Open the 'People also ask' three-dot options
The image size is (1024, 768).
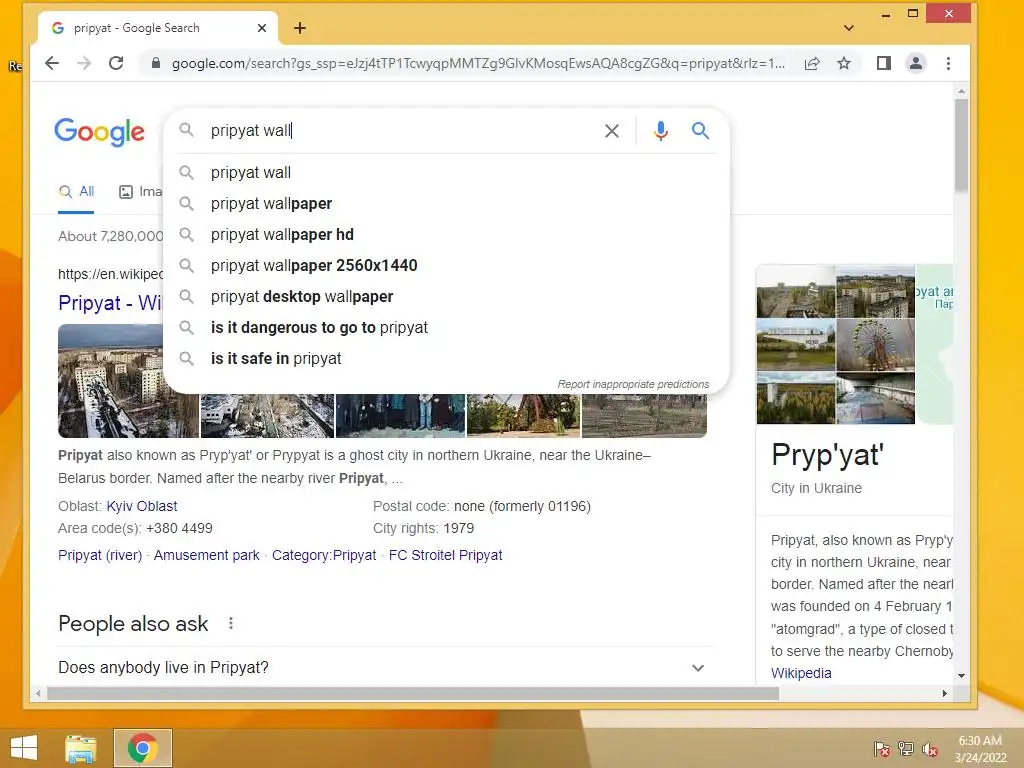pyautogui.click(x=231, y=624)
